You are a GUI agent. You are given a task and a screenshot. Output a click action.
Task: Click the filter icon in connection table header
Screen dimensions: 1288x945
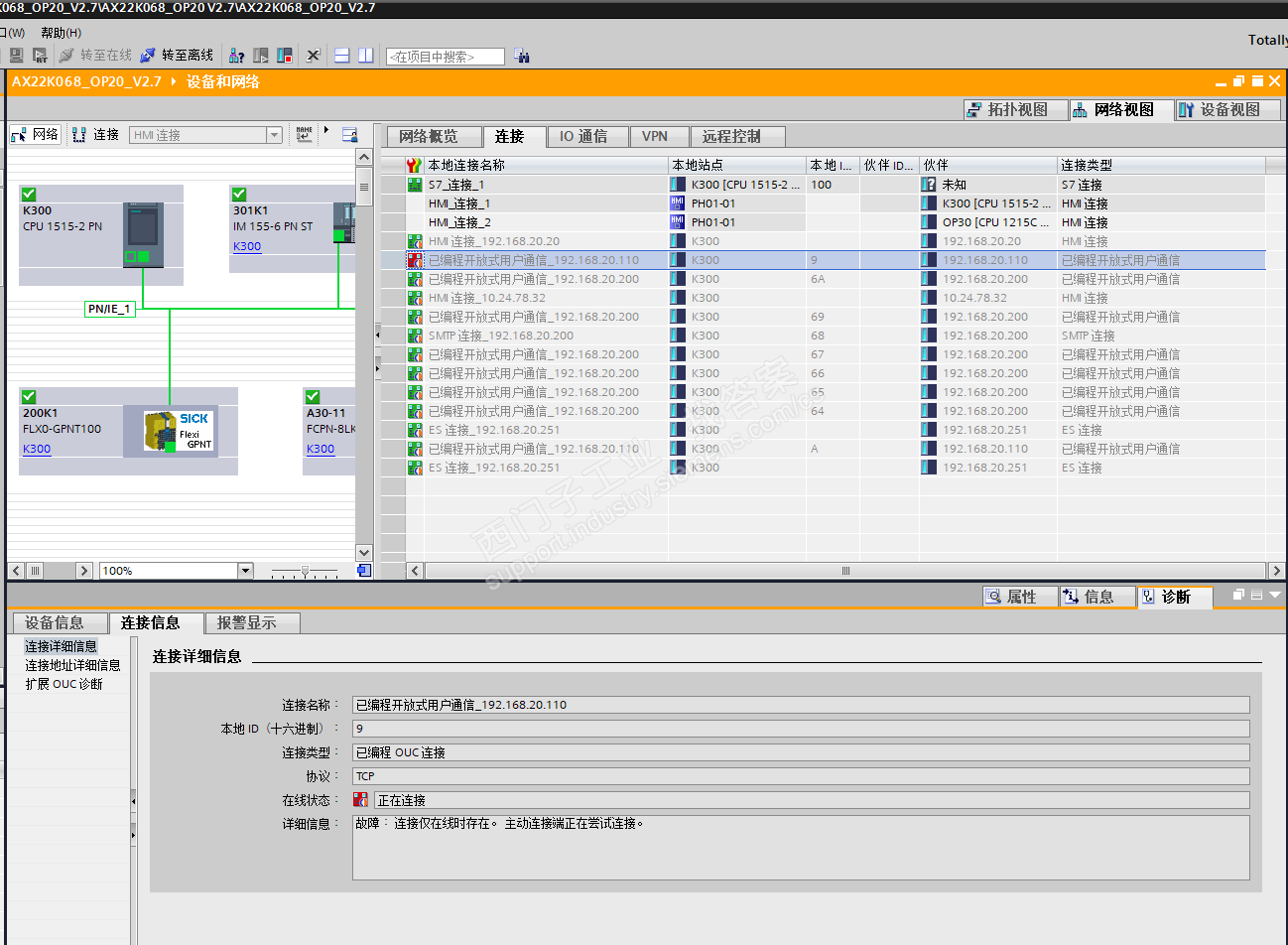(x=415, y=165)
